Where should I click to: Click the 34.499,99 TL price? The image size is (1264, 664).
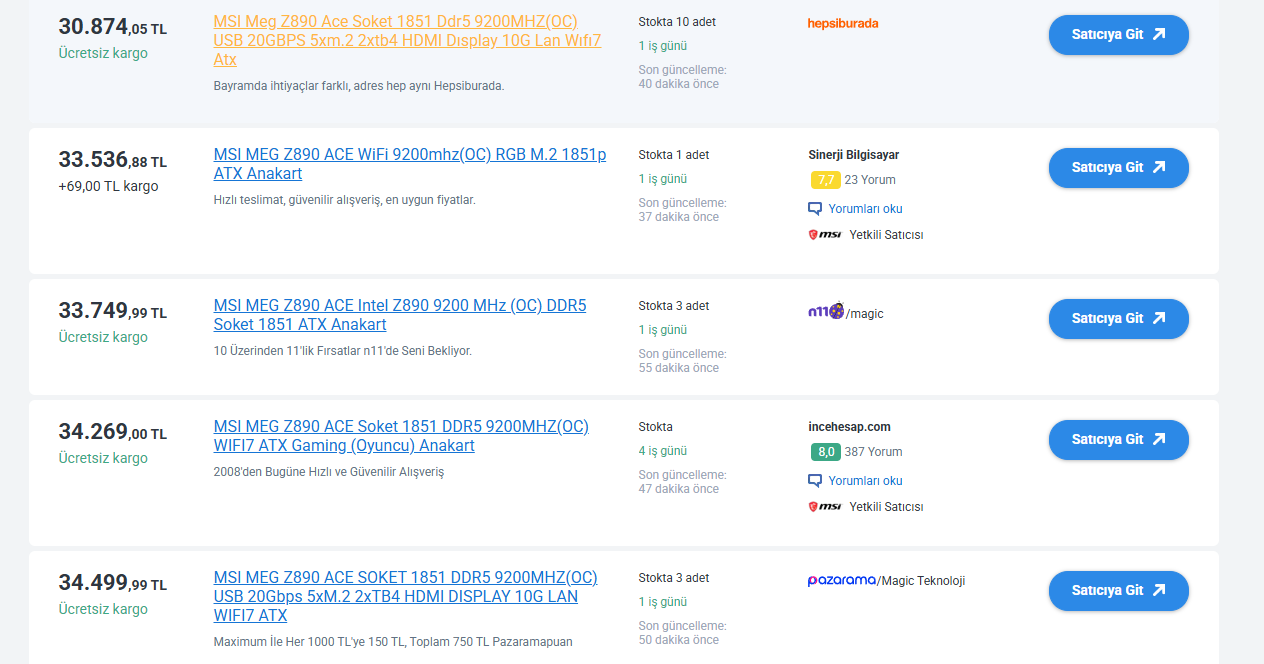pos(112,583)
